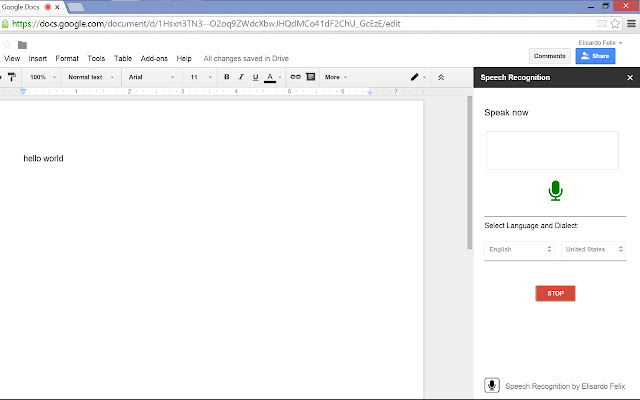The height and width of the screenshot is (400, 640).
Task: Open the Arial font dropdown
Action: pyautogui.click(x=151, y=77)
